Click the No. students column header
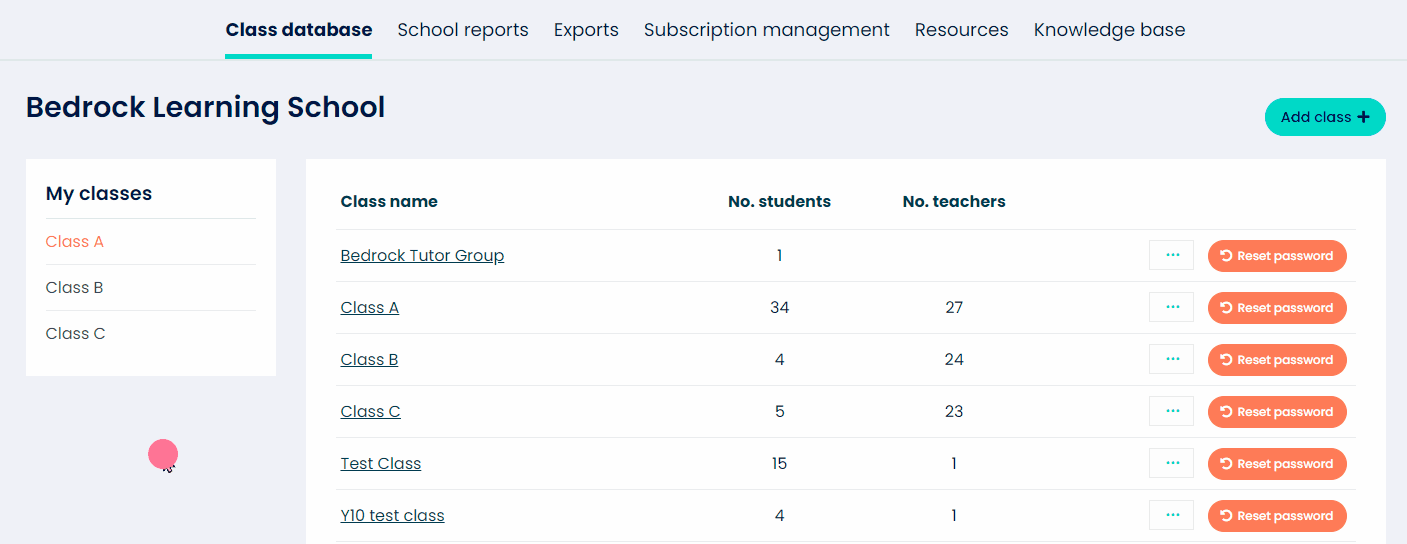Viewport: 1407px width, 544px height. [779, 202]
